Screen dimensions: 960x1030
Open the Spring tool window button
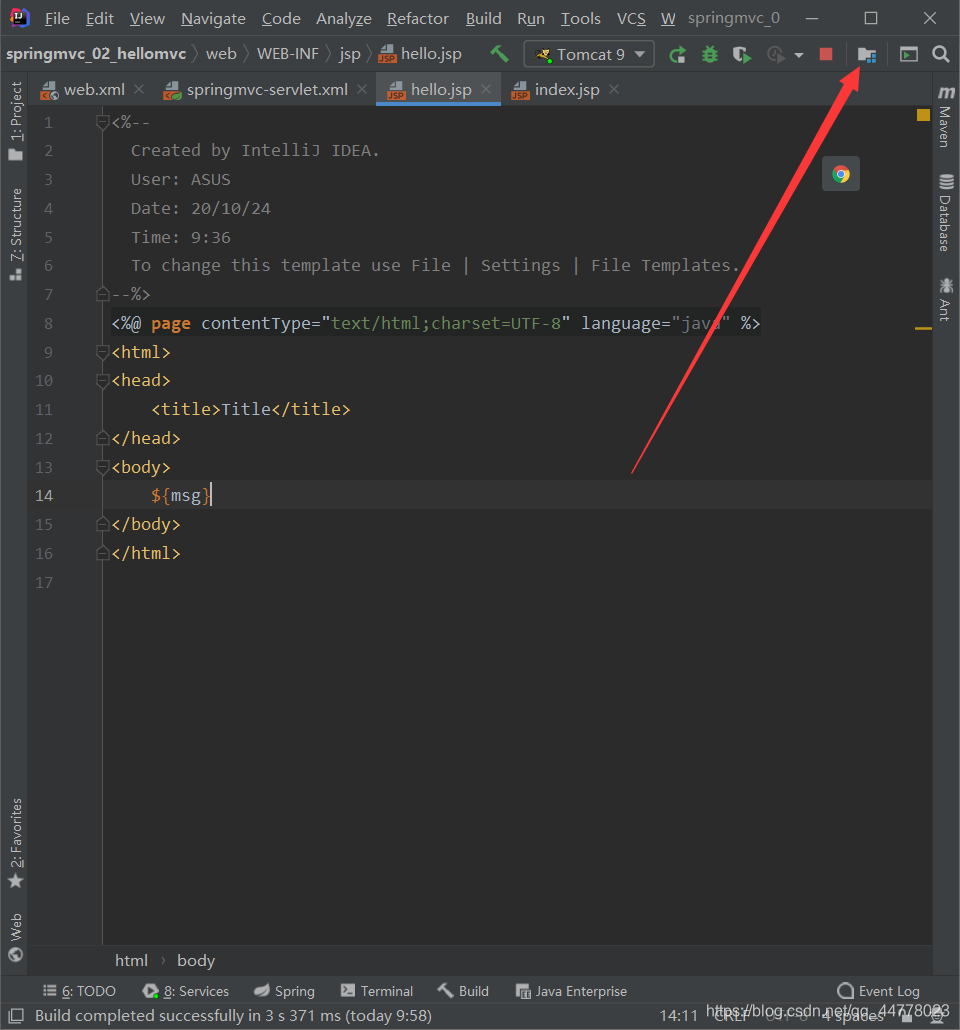pyautogui.click(x=284, y=991)
